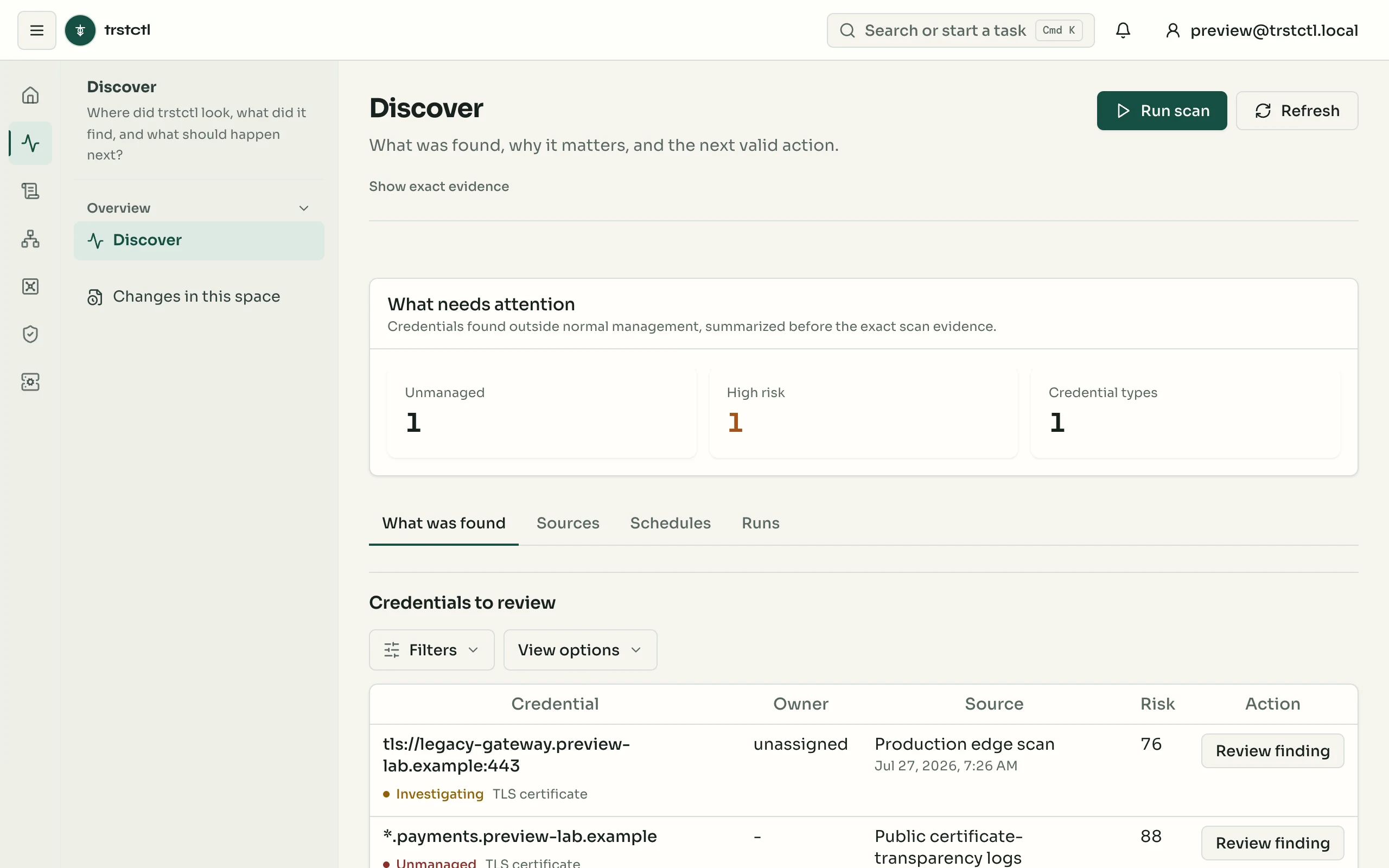Click Public certificate-transparency logs source
The image size is (1389, 868).
[948, 847]
